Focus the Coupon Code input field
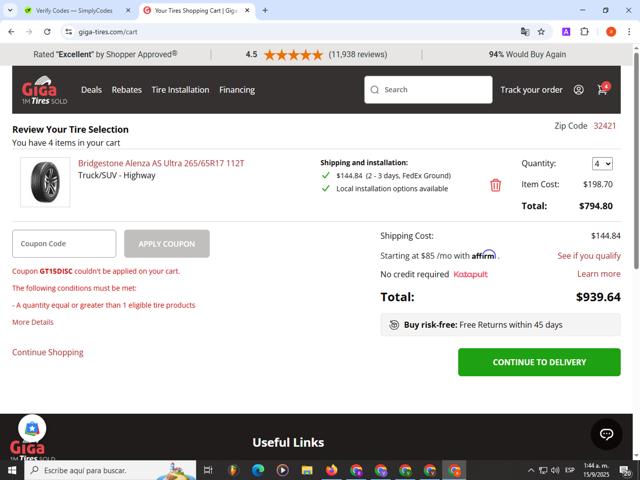Screen dimensions: 640x480 click(64, 244)
